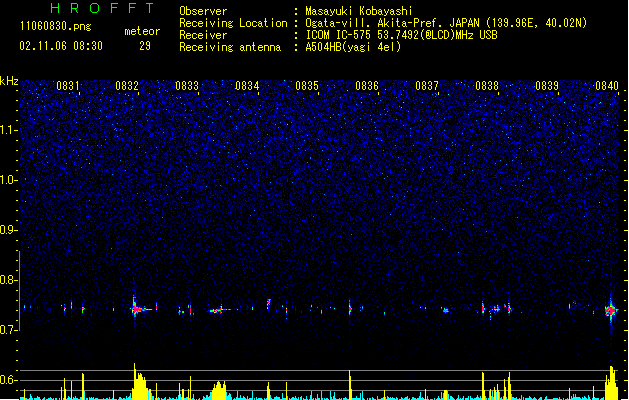Image resolution: width=629 pixels, height=400 pixels.
Task: Click the Ogata-vill. Akita-Pref. JAPAN location text
Action: [446, 23]
